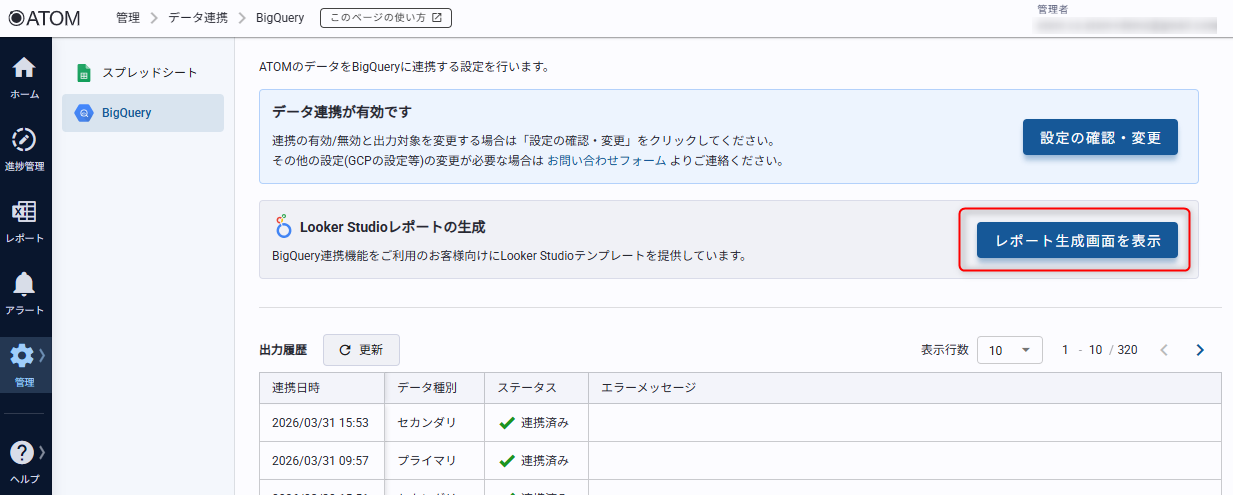Open the 管理 gear icon in sidebar
The height and width of the screenshot is (495, 1233).
[25, 364]
